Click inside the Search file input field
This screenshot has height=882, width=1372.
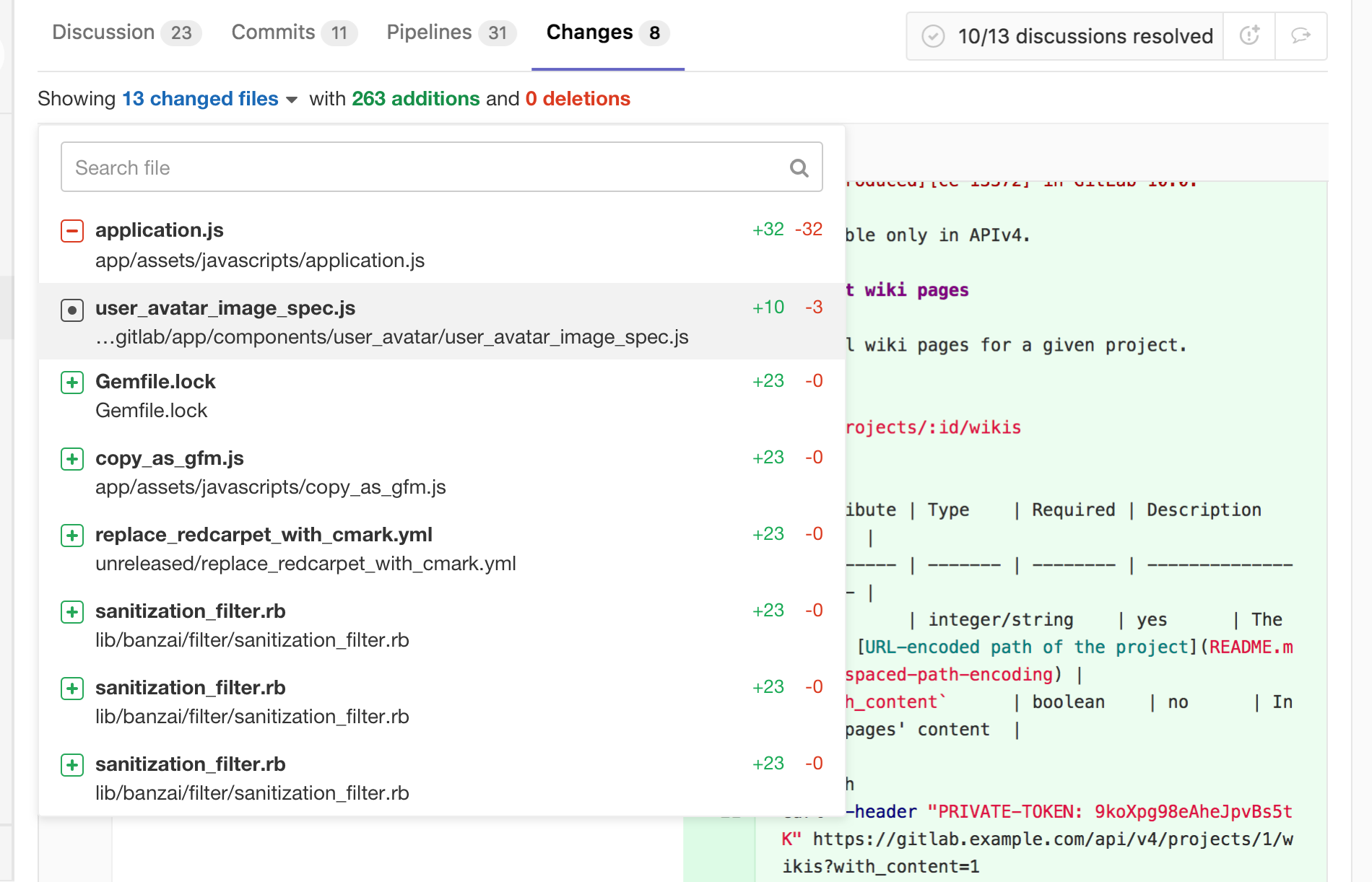click(361, 167)
